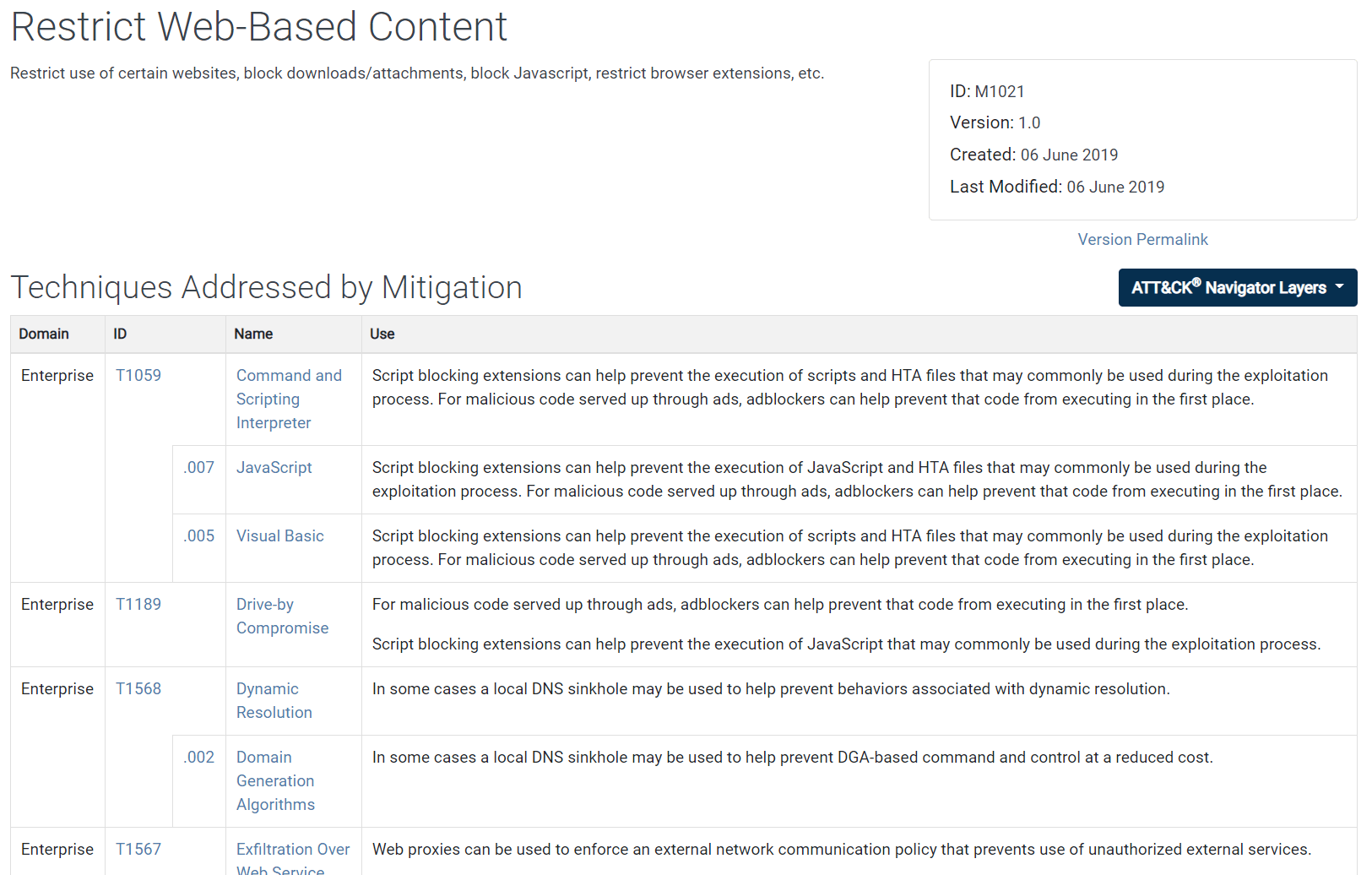Click the Dynamic Resolution technique link
This screenshot has width=1372, height=875.
coord(274,701)
